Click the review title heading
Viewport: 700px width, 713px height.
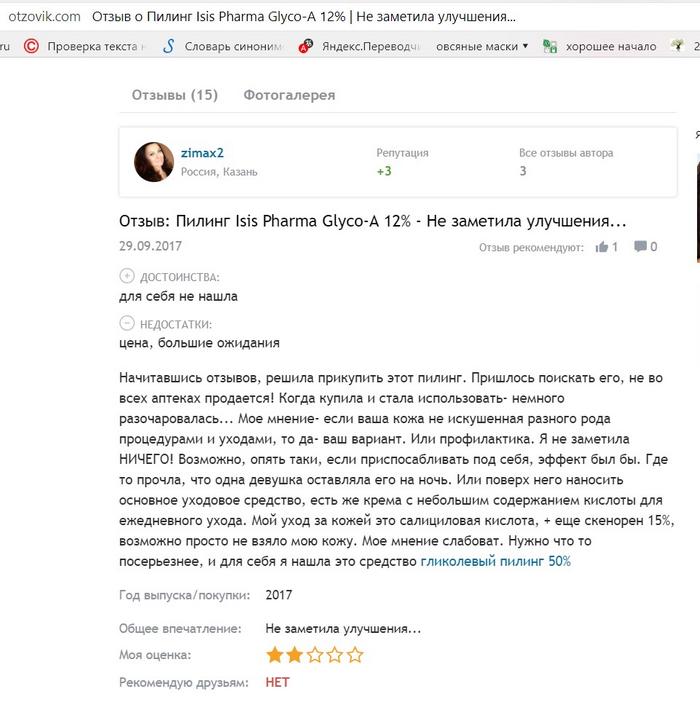click(372, 220)
